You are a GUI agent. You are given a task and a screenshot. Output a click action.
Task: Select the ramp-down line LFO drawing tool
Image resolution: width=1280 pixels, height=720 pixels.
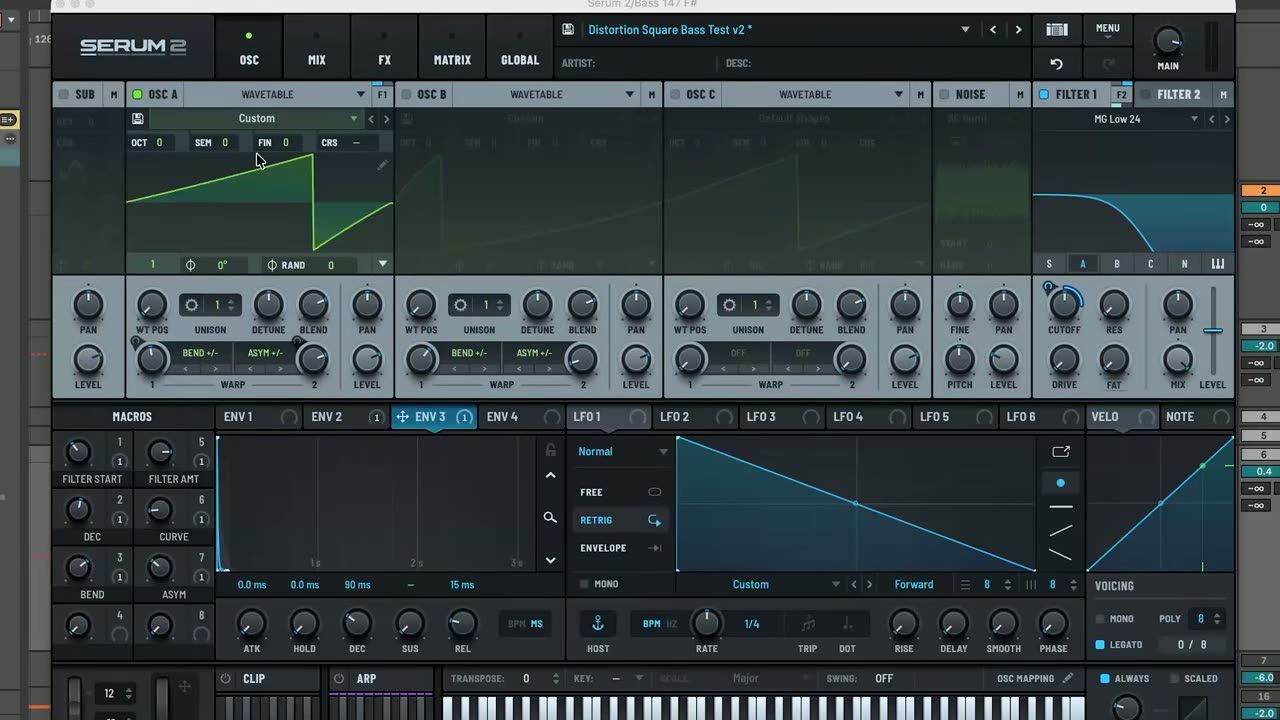click(x=1060, y=554)
